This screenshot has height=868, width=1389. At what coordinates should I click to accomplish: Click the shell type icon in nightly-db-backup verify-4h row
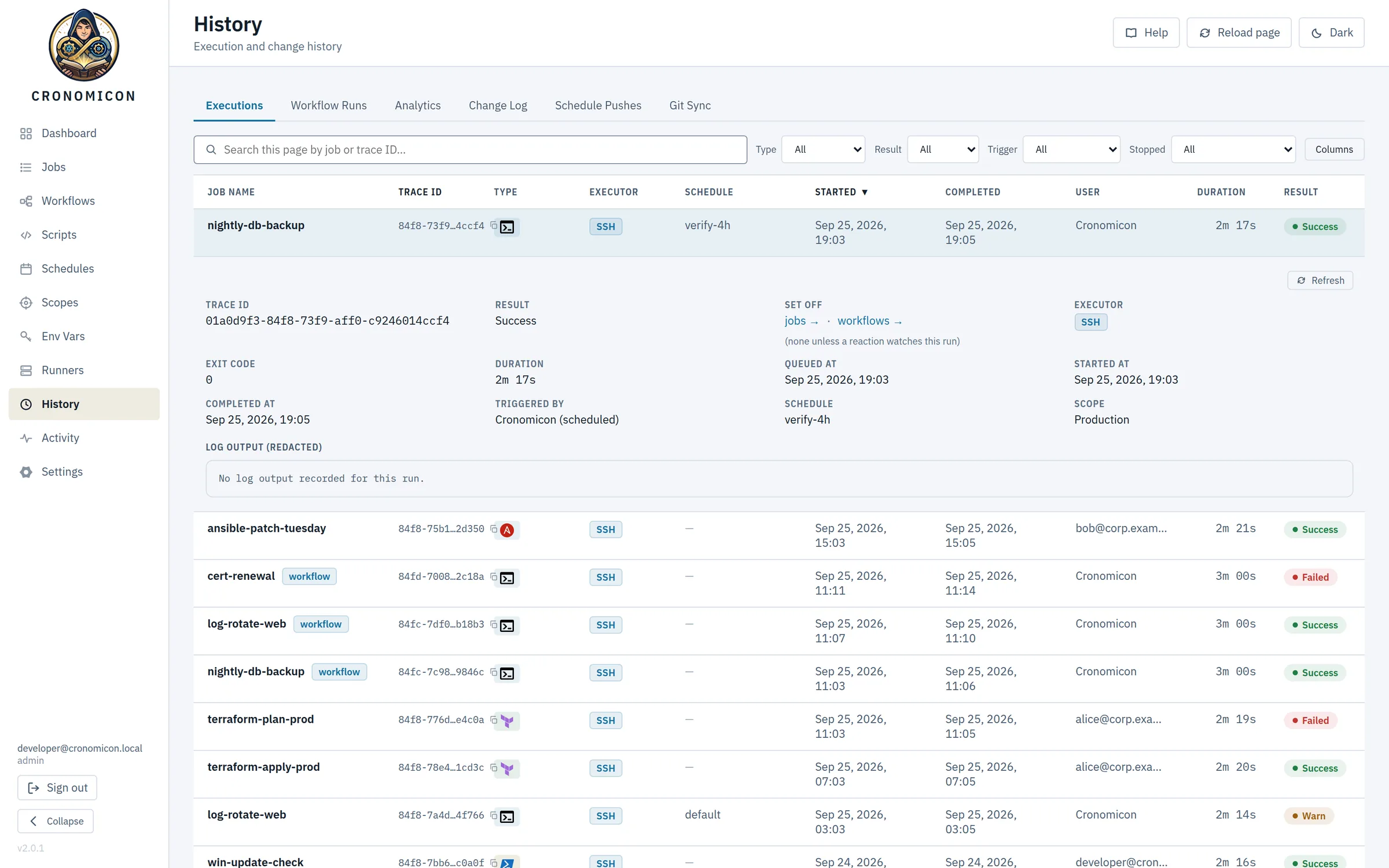(x=507, y=227)
